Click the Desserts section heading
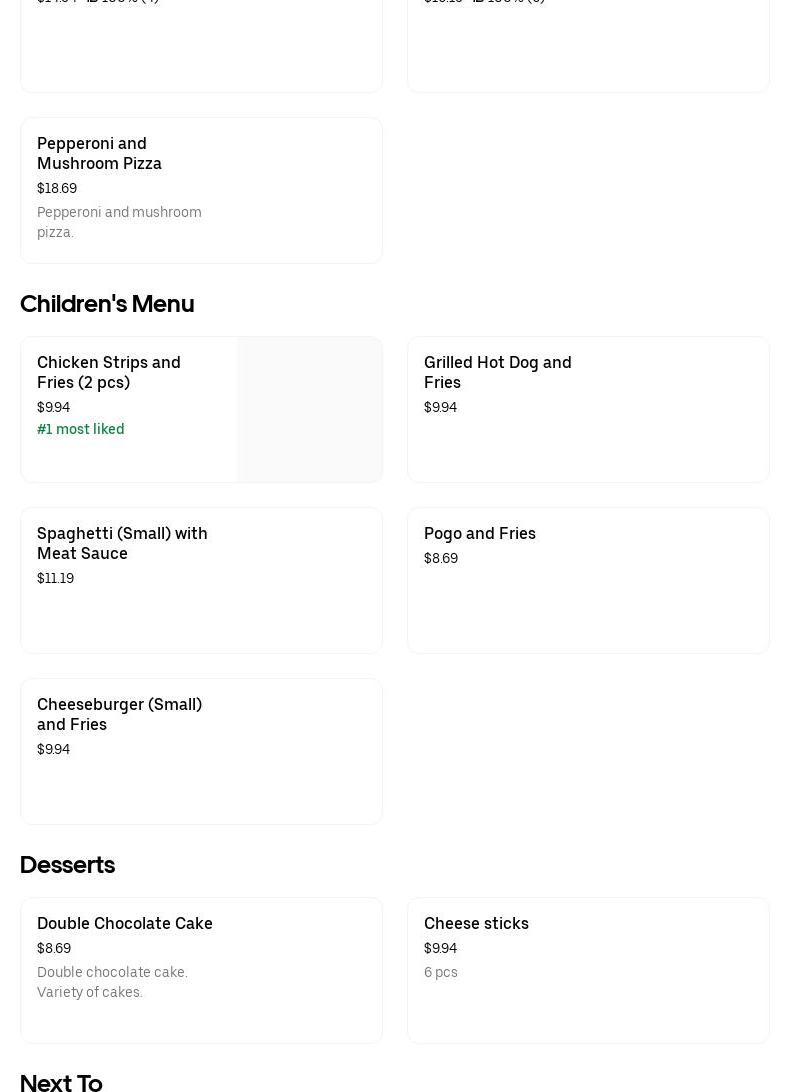The width and height of the screenshot is (804, 1092). point(67,865)
